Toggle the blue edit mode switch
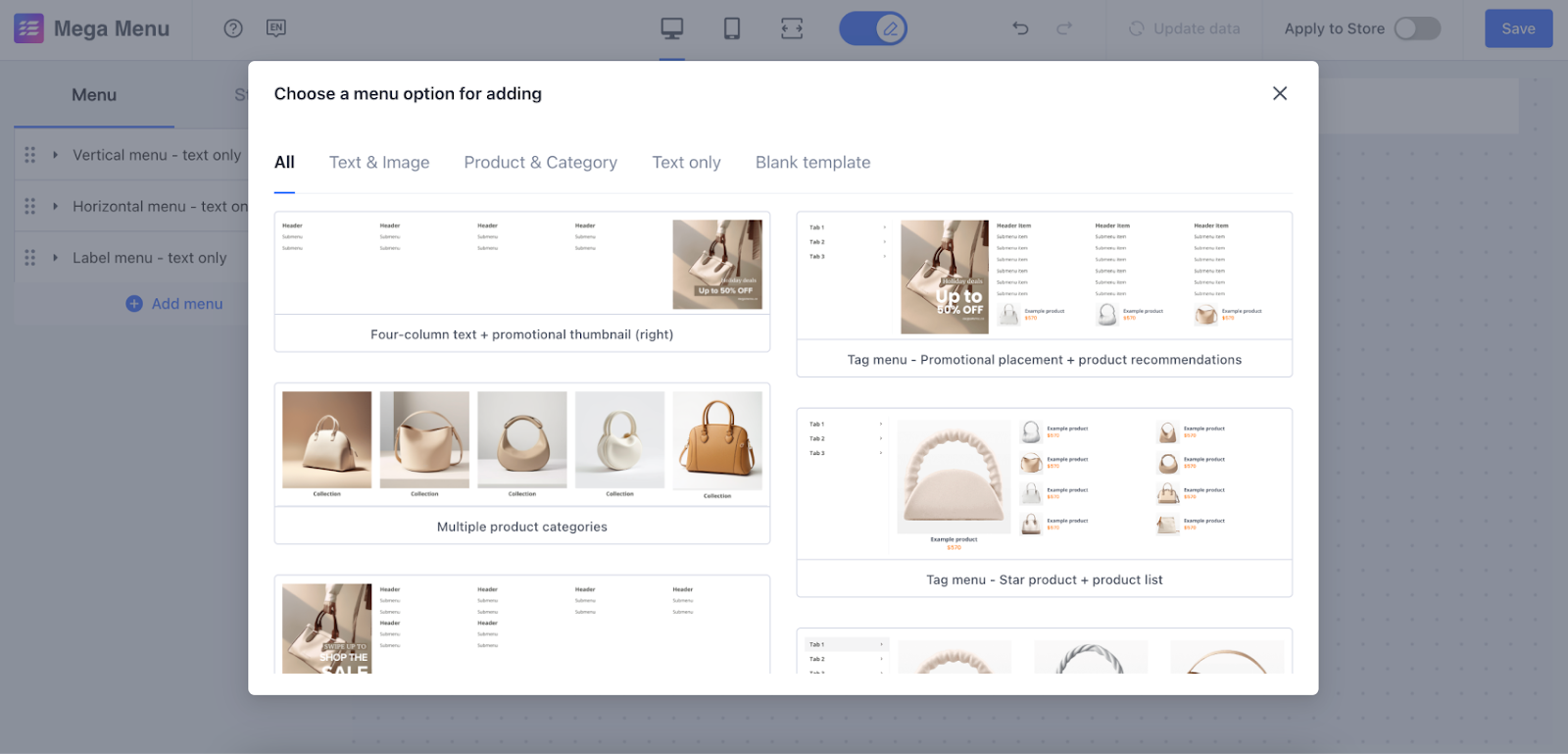The image size is (1568, 754). tap(873, 28)
